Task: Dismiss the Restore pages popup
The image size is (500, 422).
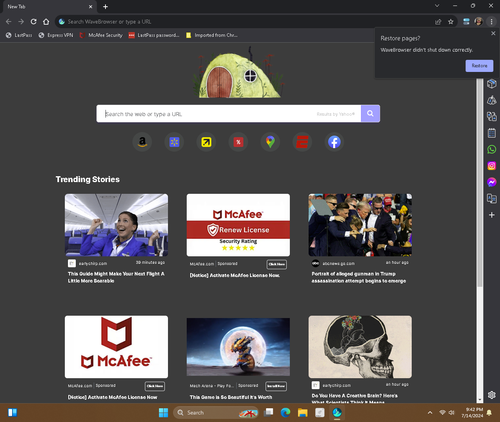Action: 493,33
